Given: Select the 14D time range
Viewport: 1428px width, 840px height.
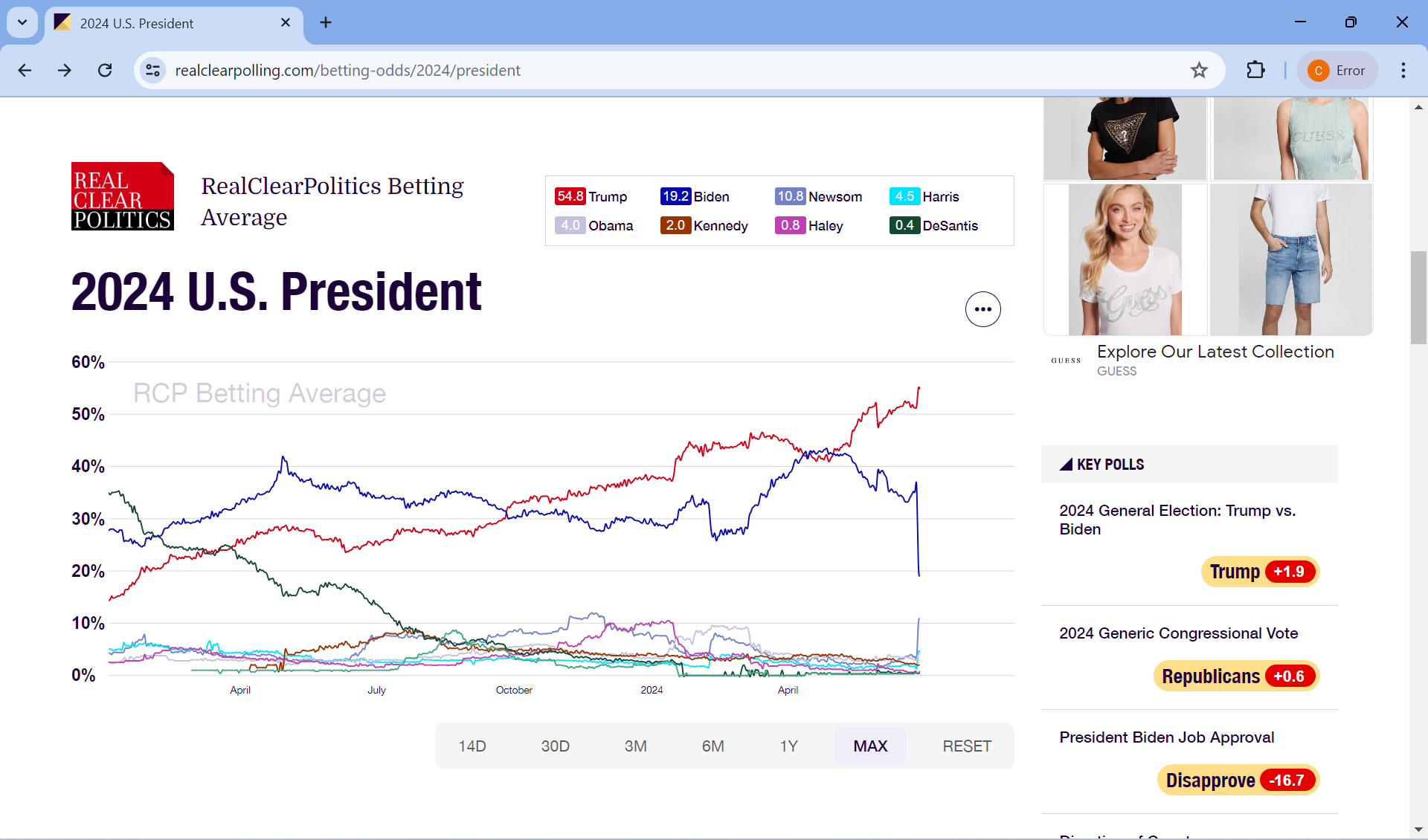Looking at the screenshot, I should [x=472, y=746].
